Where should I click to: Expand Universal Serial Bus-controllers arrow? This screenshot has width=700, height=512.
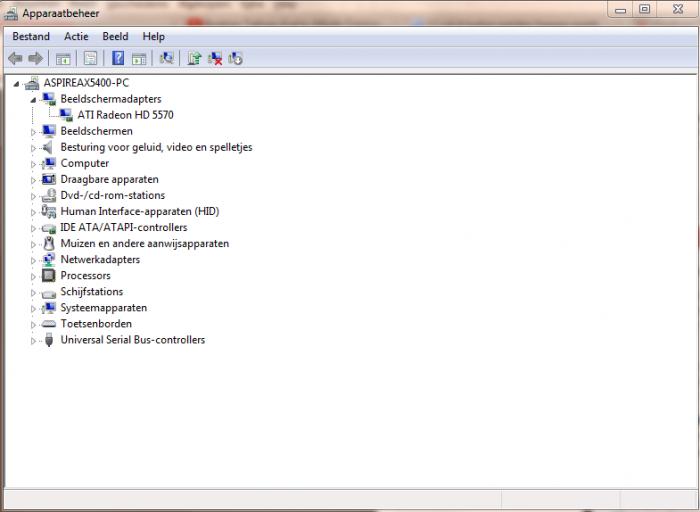[33, 341]
